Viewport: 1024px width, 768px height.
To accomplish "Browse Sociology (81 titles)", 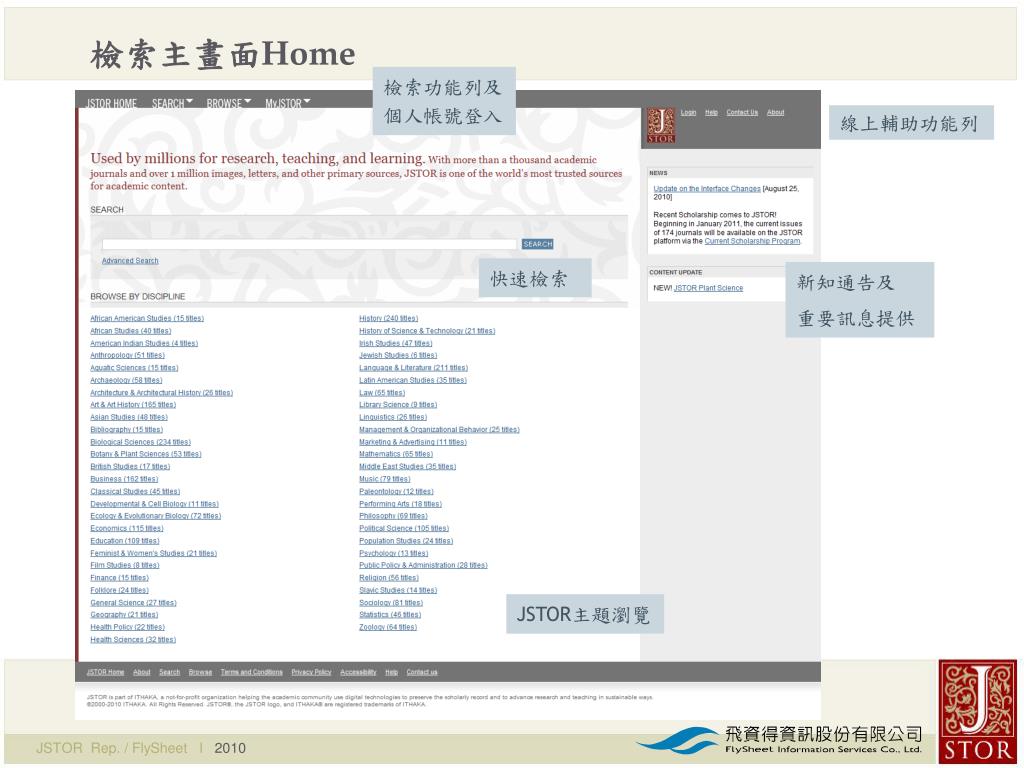I will coord(391,603).
